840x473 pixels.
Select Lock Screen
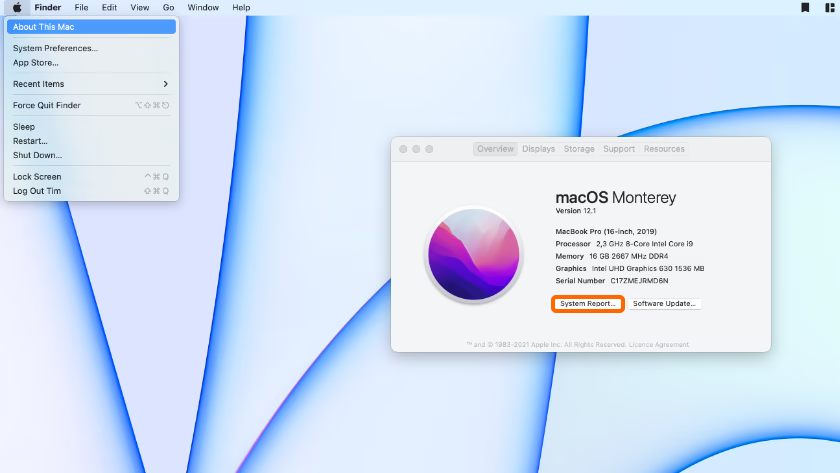click(x=91, y=177)
